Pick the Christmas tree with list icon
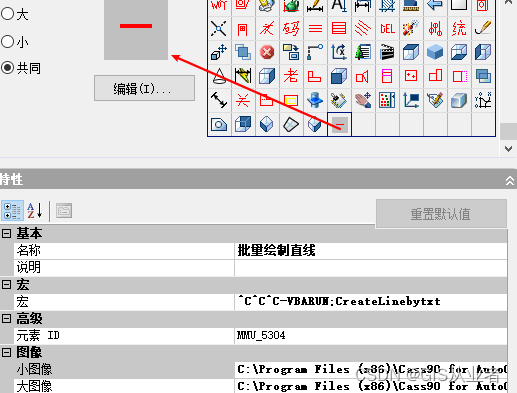Viewport: 517px width, 393px height. tap(363, 52)
